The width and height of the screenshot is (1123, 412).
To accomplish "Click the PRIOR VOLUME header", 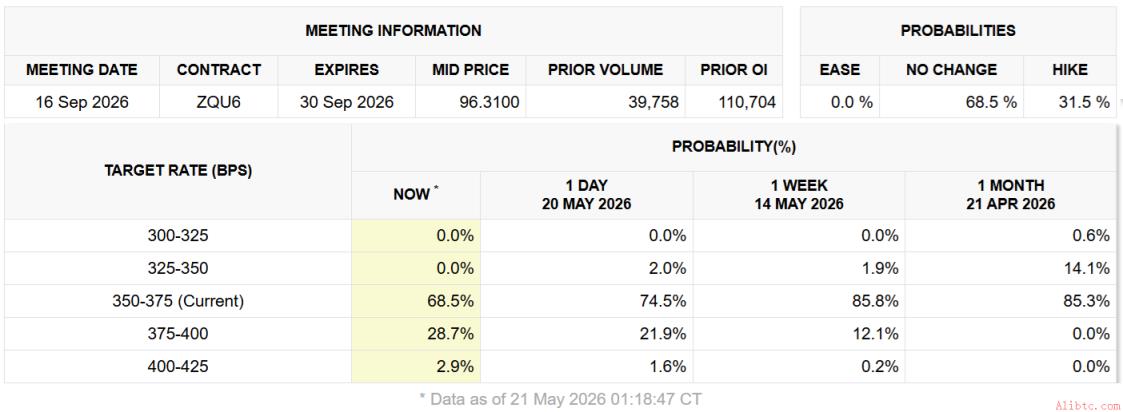I will 605,70.
